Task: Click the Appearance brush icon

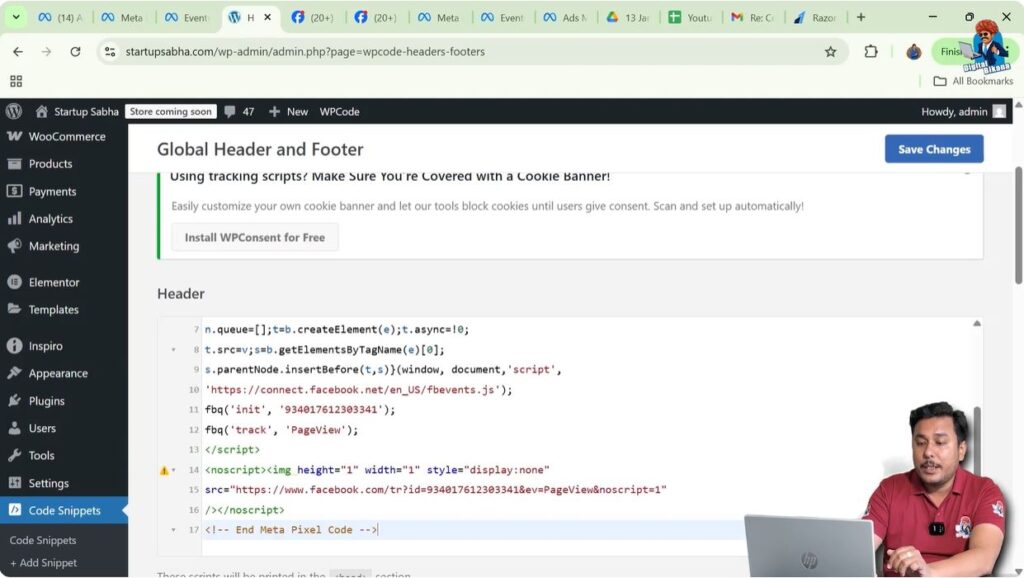Action: 14,373
